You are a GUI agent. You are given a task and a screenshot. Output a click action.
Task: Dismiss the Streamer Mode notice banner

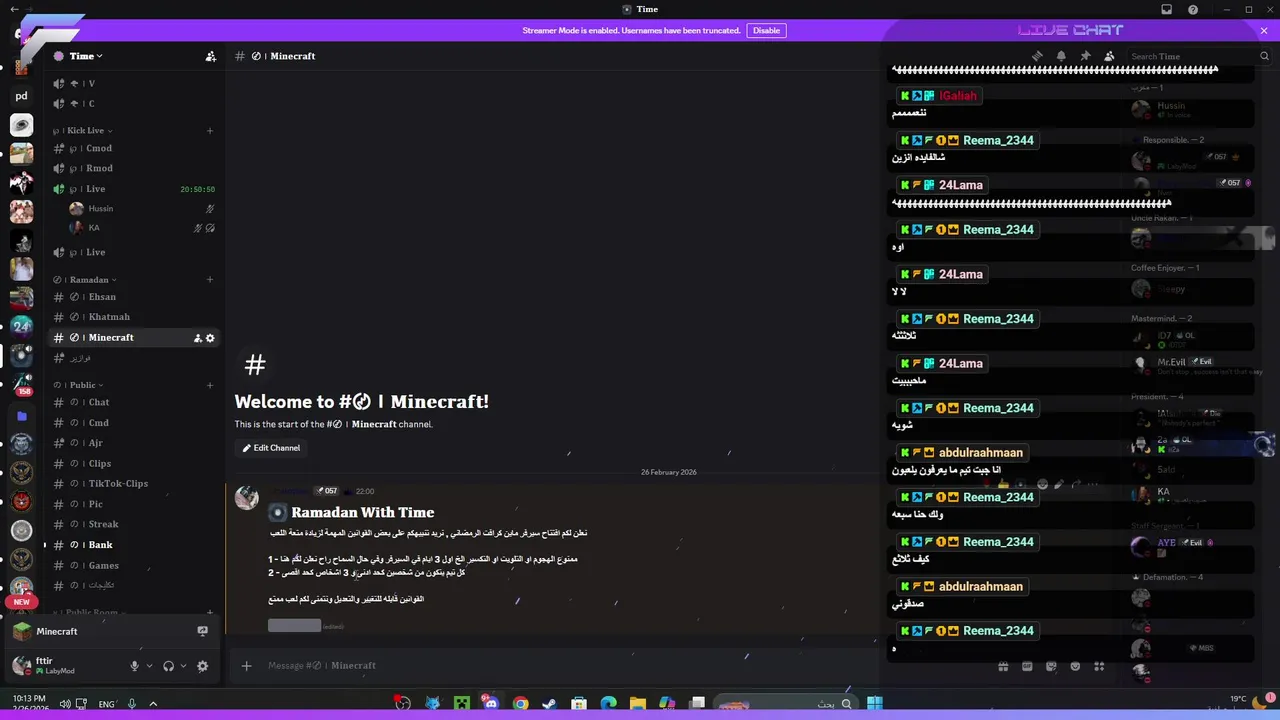point(1264,30)
